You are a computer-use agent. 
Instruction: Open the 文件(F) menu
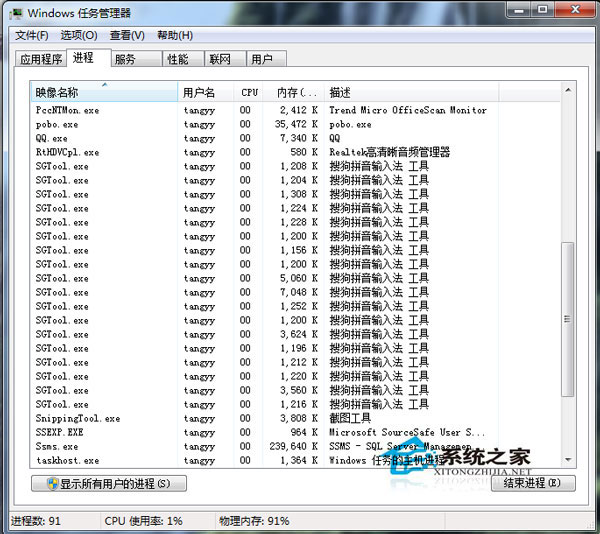(x=32, y=36)
